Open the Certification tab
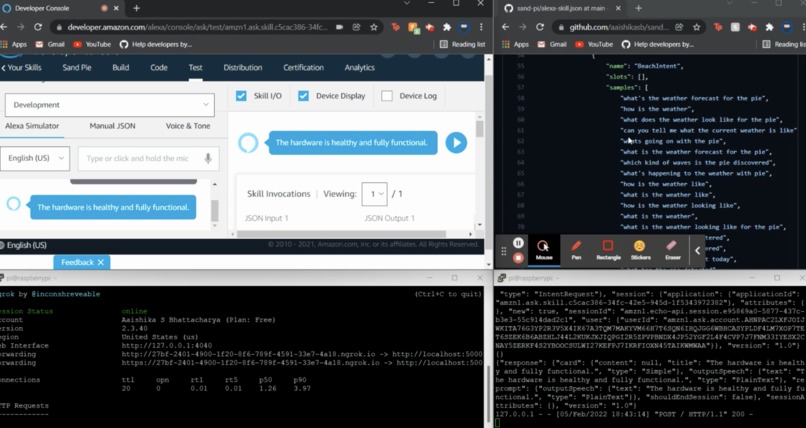The image size is (806, 428). 303,67
